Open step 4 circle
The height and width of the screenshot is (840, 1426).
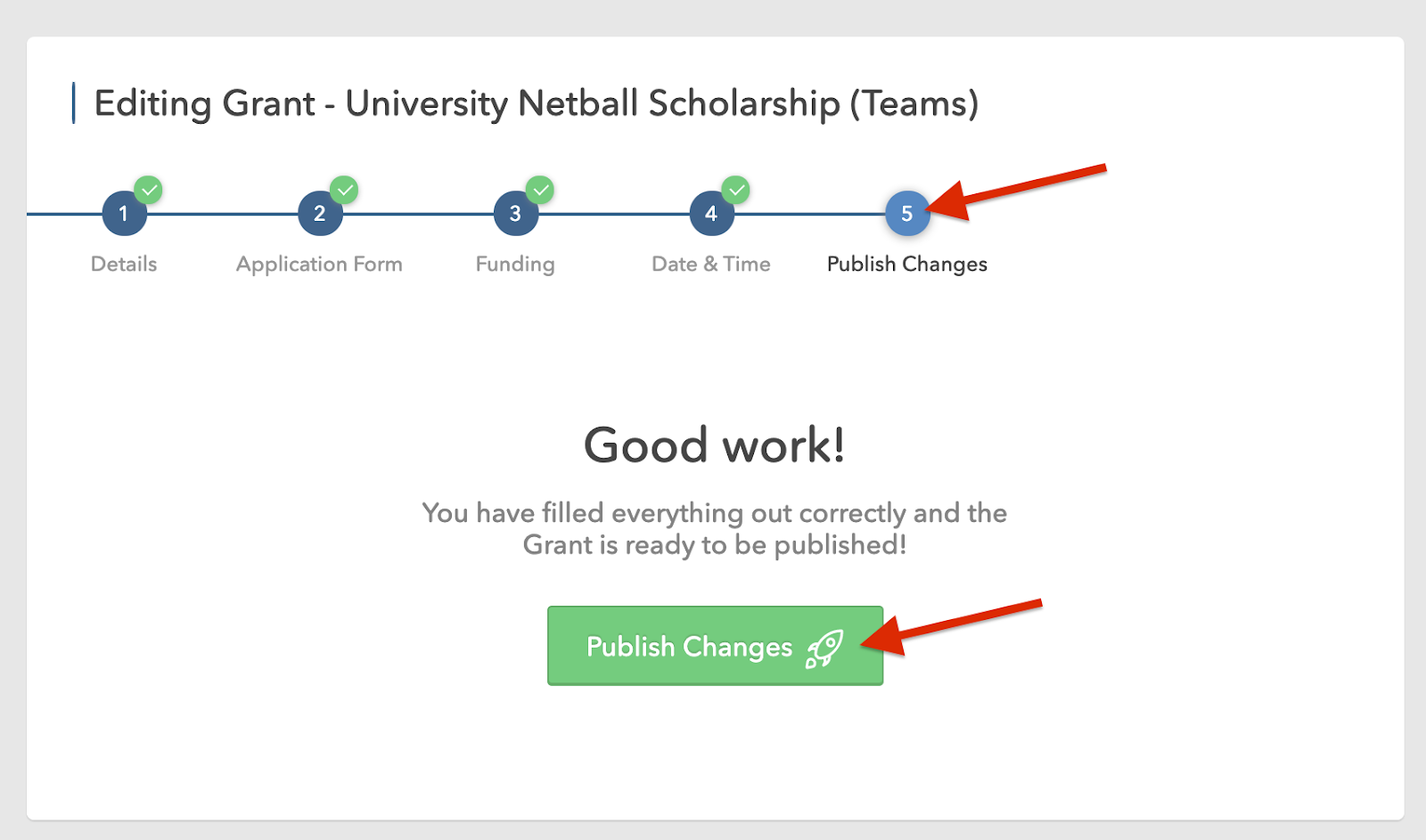pyautogui.click(x=712, y=214)
